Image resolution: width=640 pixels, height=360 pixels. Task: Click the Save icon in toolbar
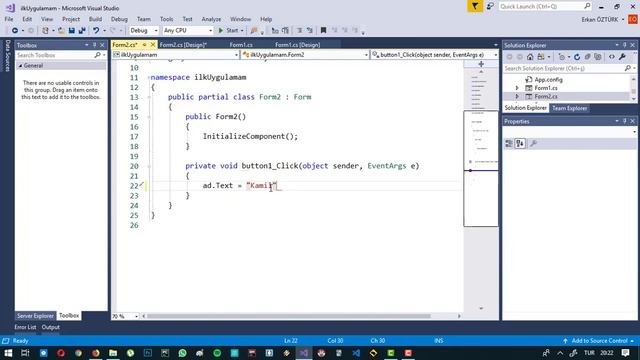[x=72, y=31]
